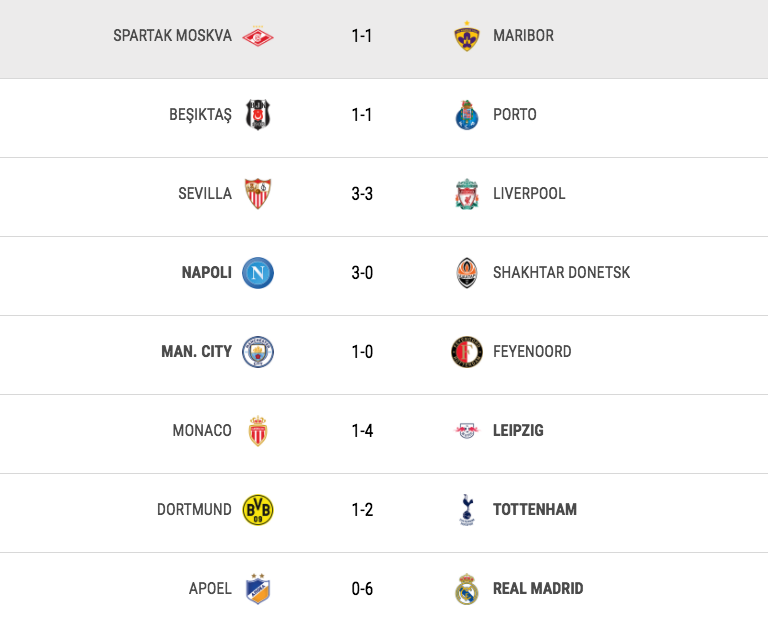Open the Real Madrid team name
The image size is (768, 628).
click(x=538, y=588)
